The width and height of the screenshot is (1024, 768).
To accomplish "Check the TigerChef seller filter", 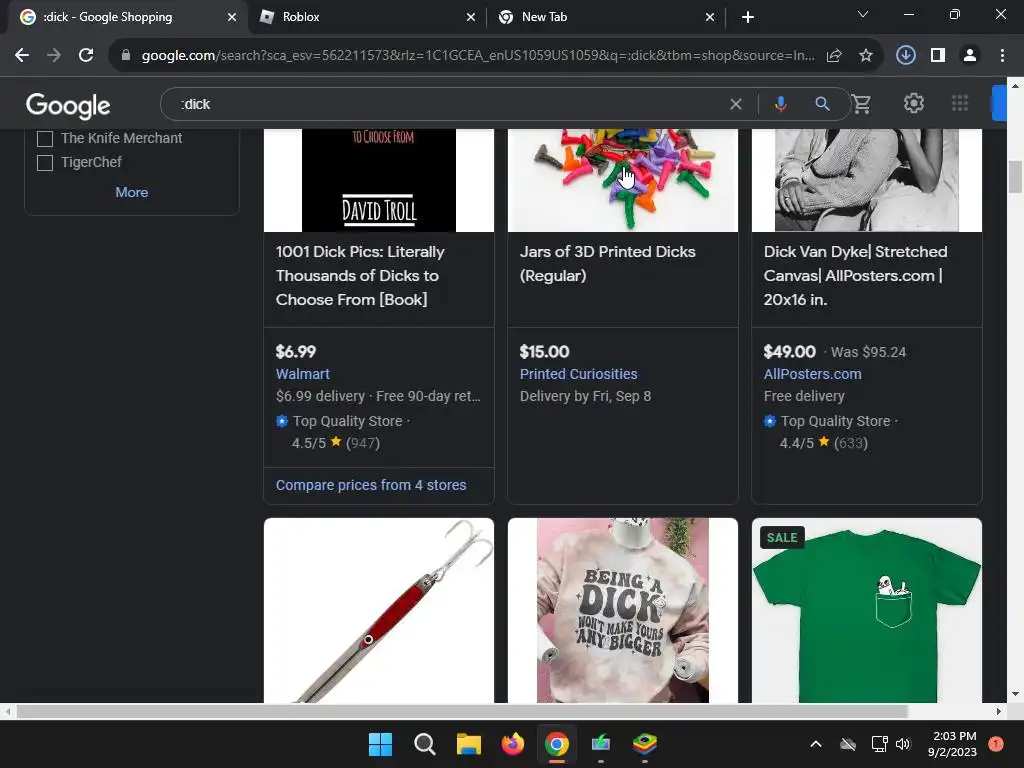I will point(45,163).
